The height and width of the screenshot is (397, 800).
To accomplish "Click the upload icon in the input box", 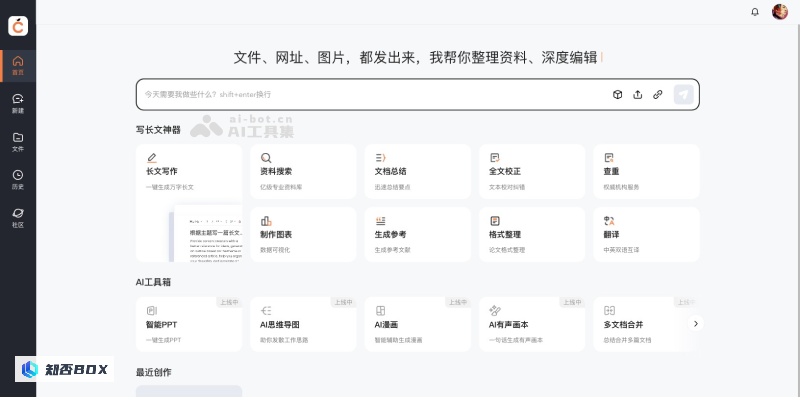I will (x=637, y=94).
